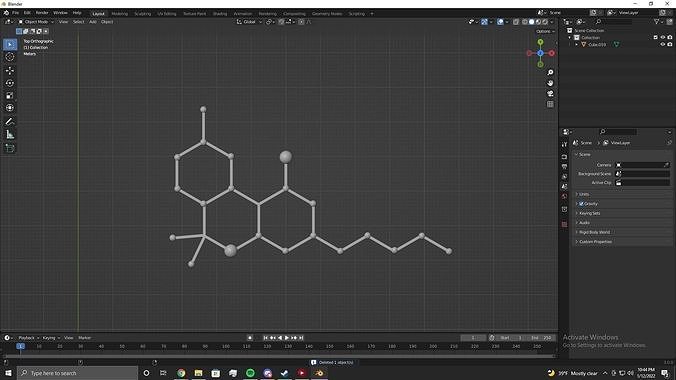Click the green Y axis on navigation gizmo

pyautogui.click(x=540, y=42)
